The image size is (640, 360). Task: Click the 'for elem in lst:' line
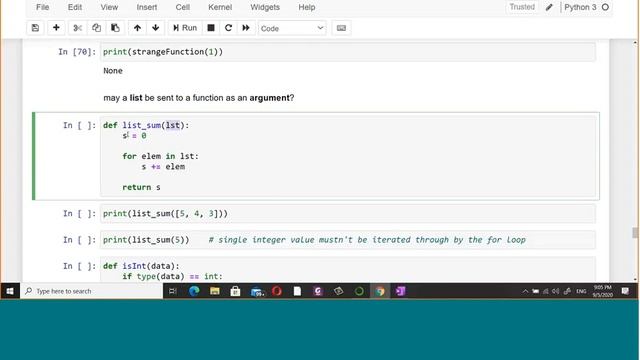click(x=160, y=156)
